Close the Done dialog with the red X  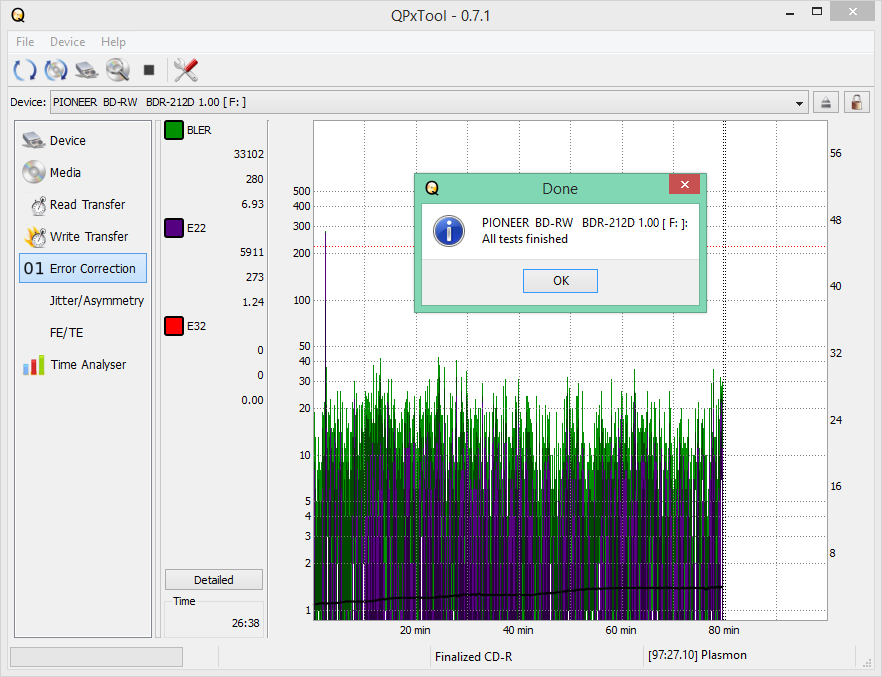(684, 184)
